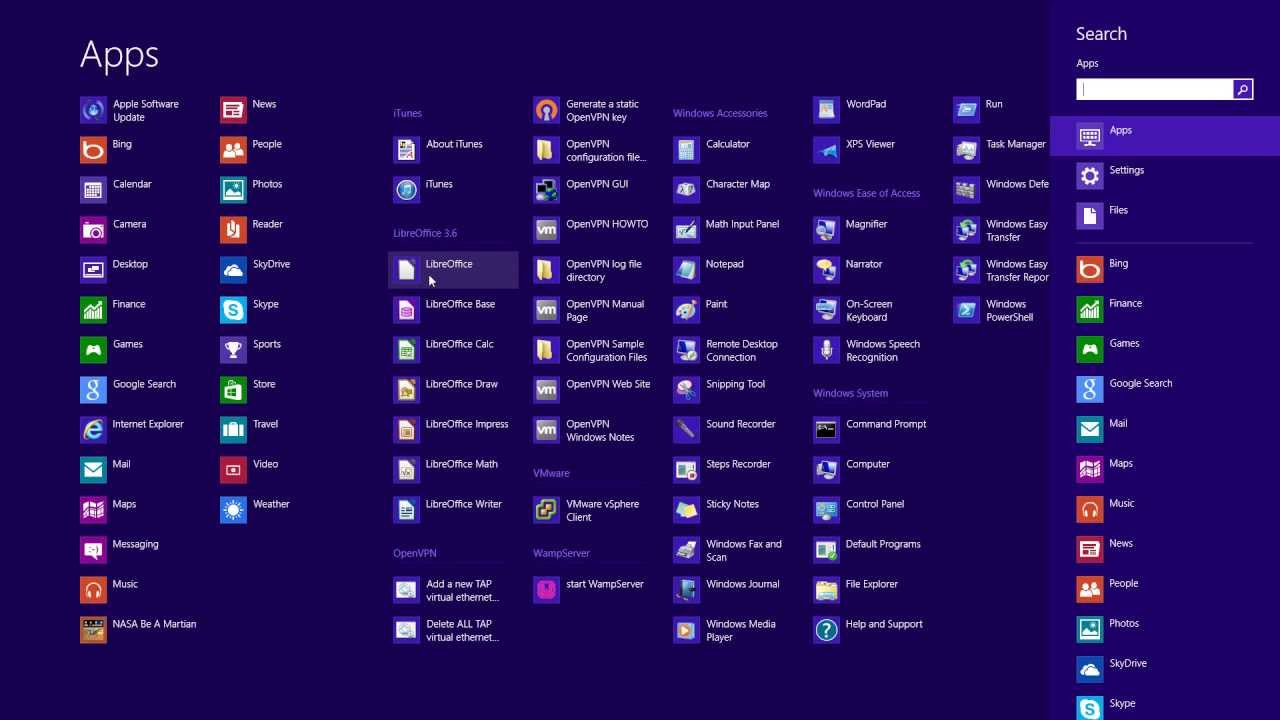Viewport: 1280px width, 720px height.
Task: Choose Google Search in Search pane
Action: 1165,389
